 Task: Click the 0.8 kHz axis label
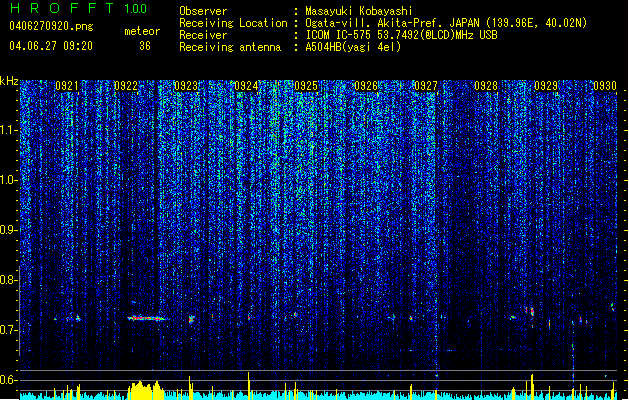point(9,280)
